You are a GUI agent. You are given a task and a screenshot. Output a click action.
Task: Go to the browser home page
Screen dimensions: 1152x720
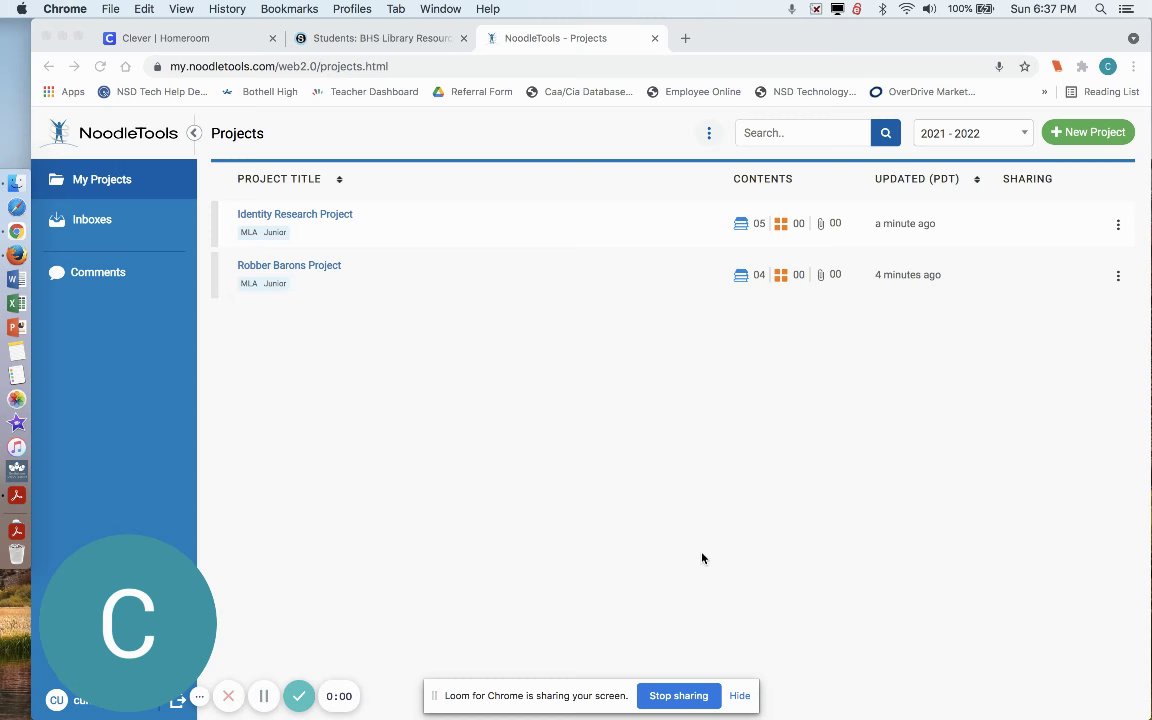click(x=126, y=66)
